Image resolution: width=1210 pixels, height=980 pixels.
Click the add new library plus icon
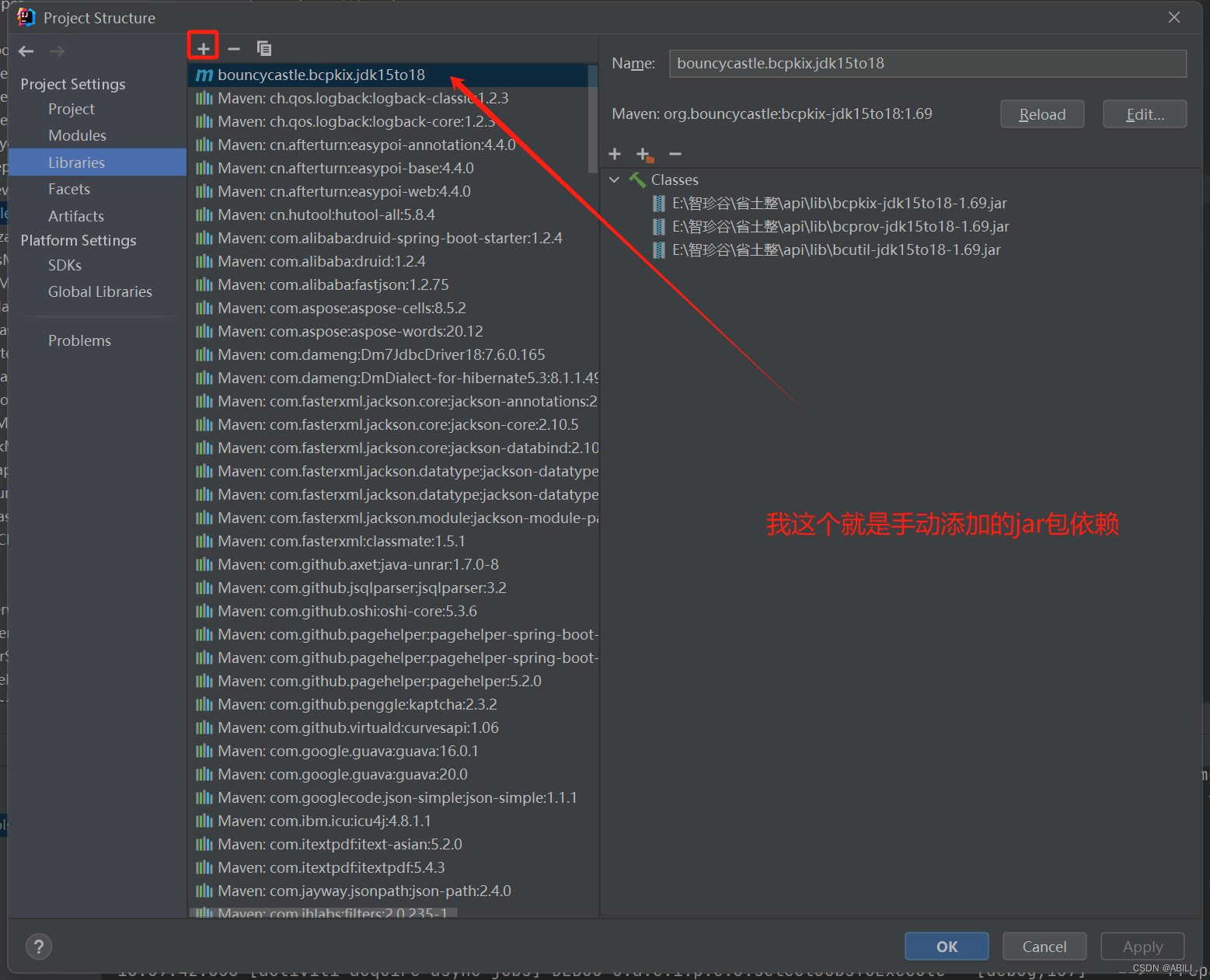203,47
